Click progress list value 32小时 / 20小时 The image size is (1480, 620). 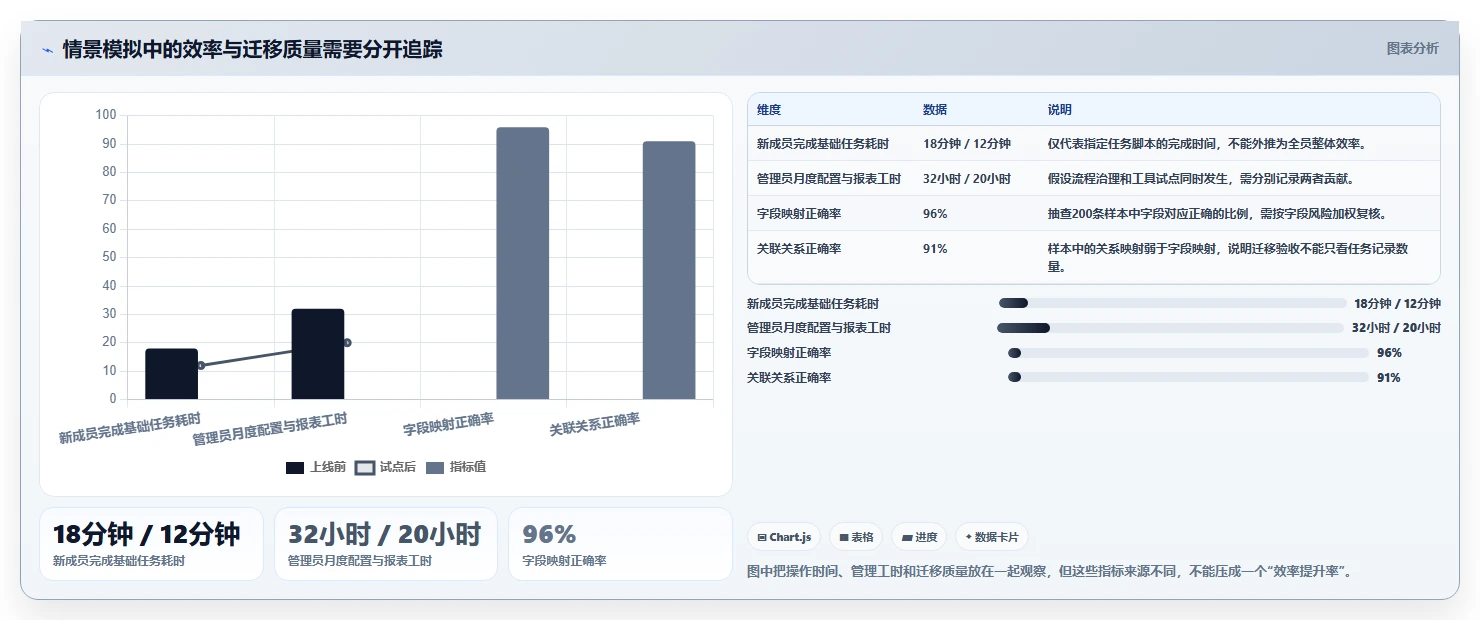pyautogui.click(x=1396, y=328)
